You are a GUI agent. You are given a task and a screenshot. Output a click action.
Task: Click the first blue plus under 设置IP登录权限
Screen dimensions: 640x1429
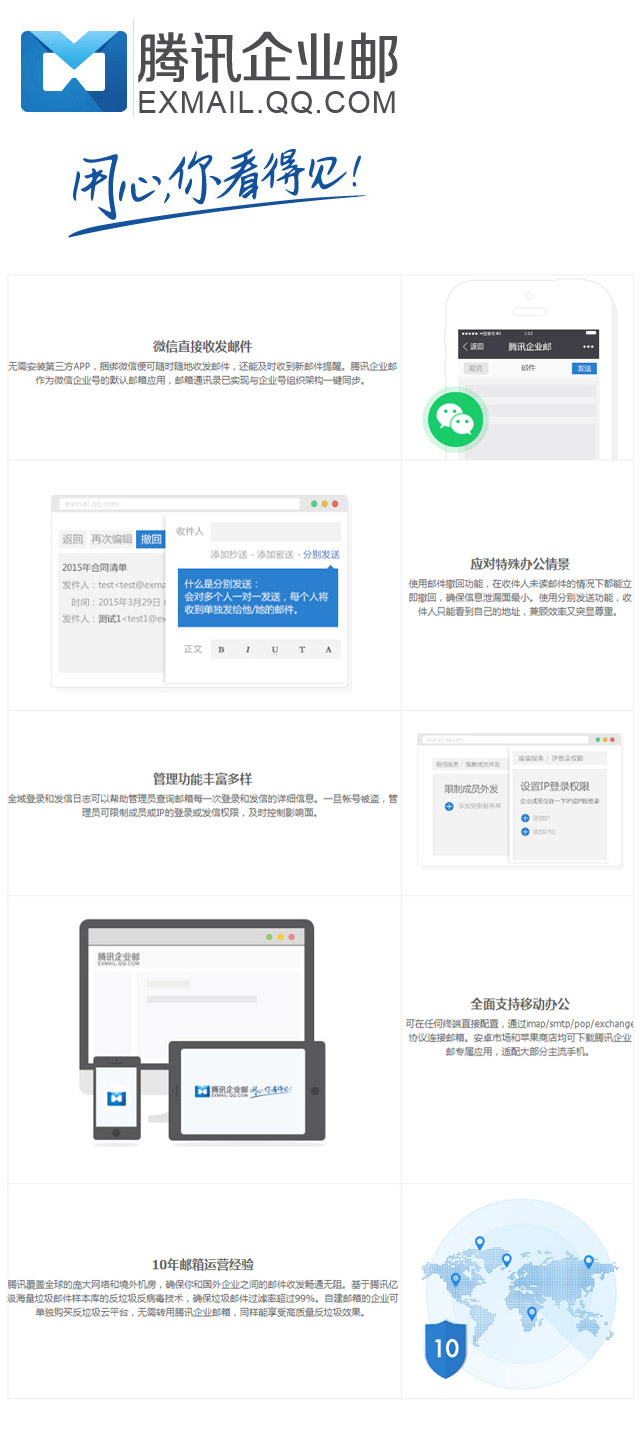tap(525, 817)
